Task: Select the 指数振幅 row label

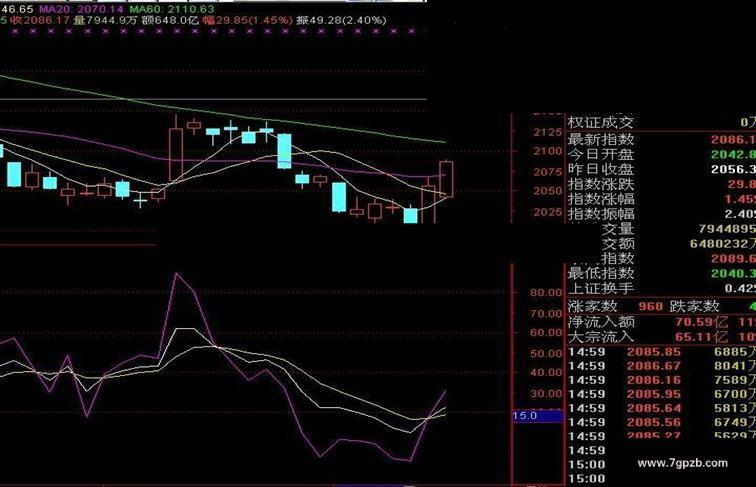Action: 600,214
